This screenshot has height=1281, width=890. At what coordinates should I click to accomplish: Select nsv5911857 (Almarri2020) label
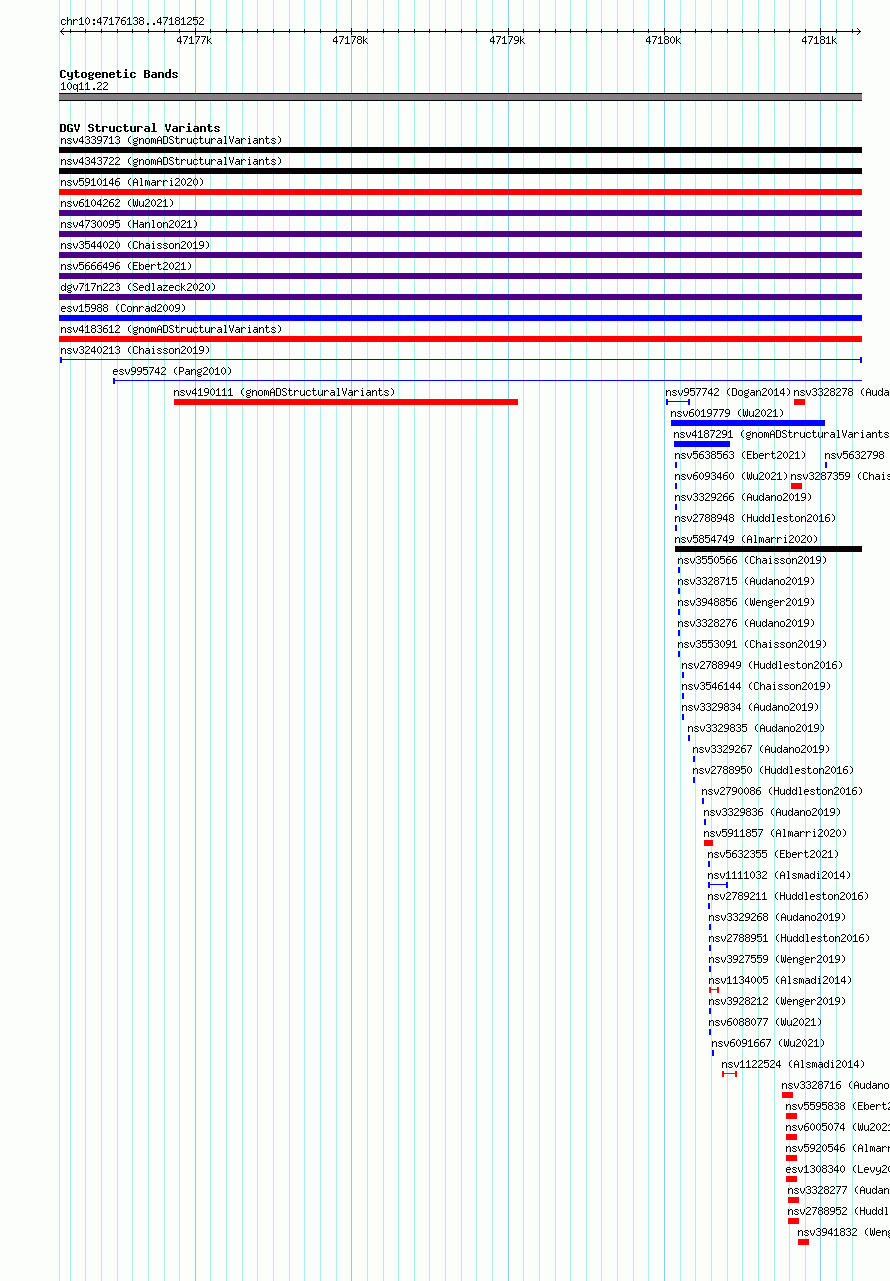(775, 833)
